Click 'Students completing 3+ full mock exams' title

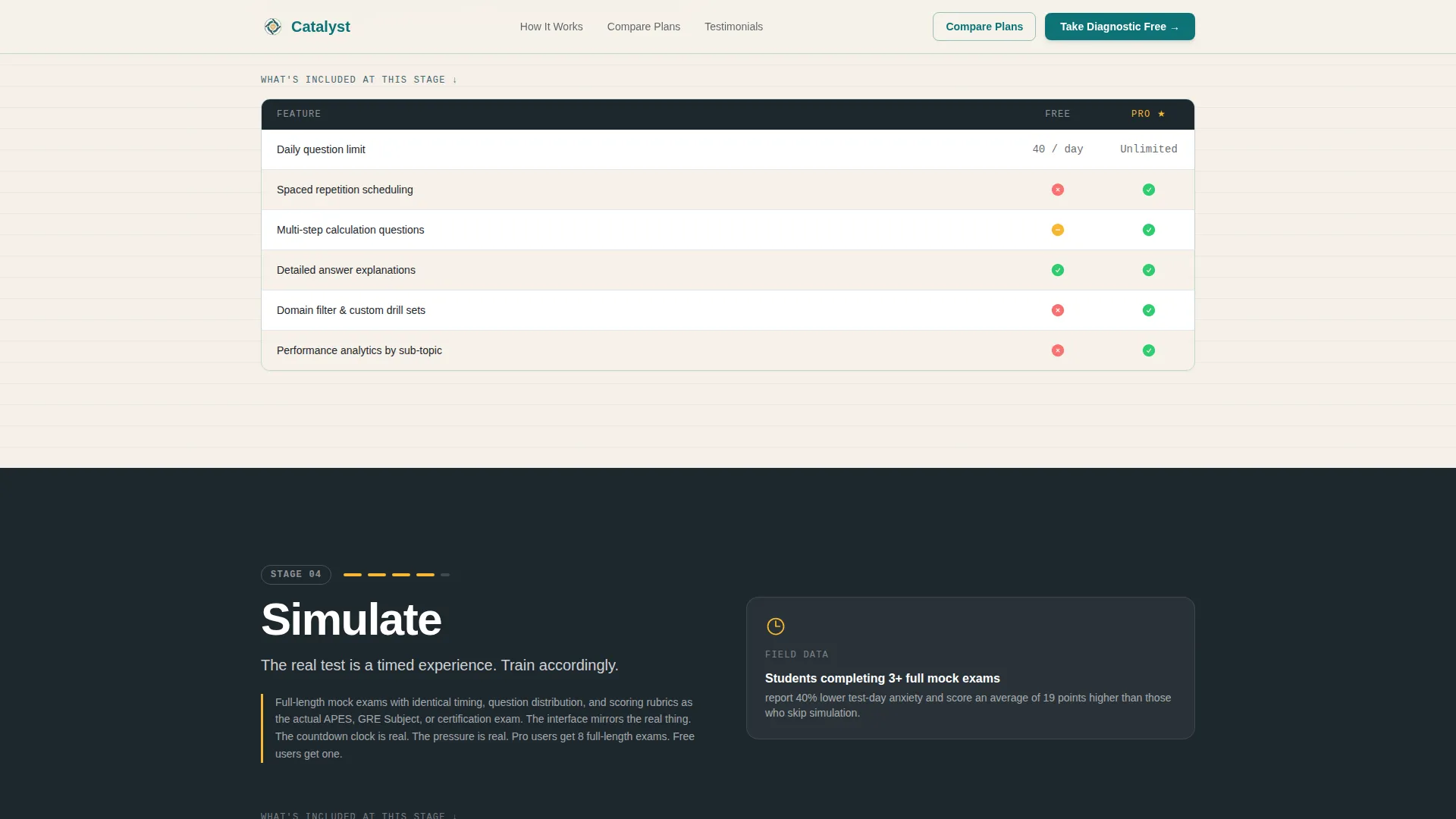pyautogui.click(x=882, y=678)
